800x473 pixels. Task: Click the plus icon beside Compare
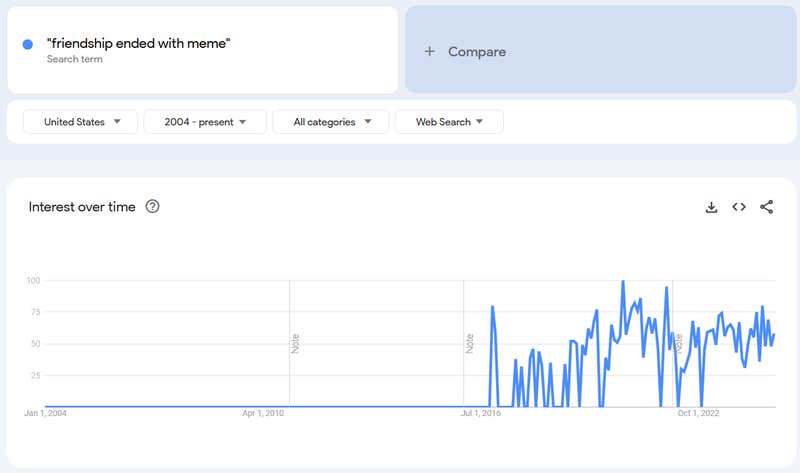point(430,51)
